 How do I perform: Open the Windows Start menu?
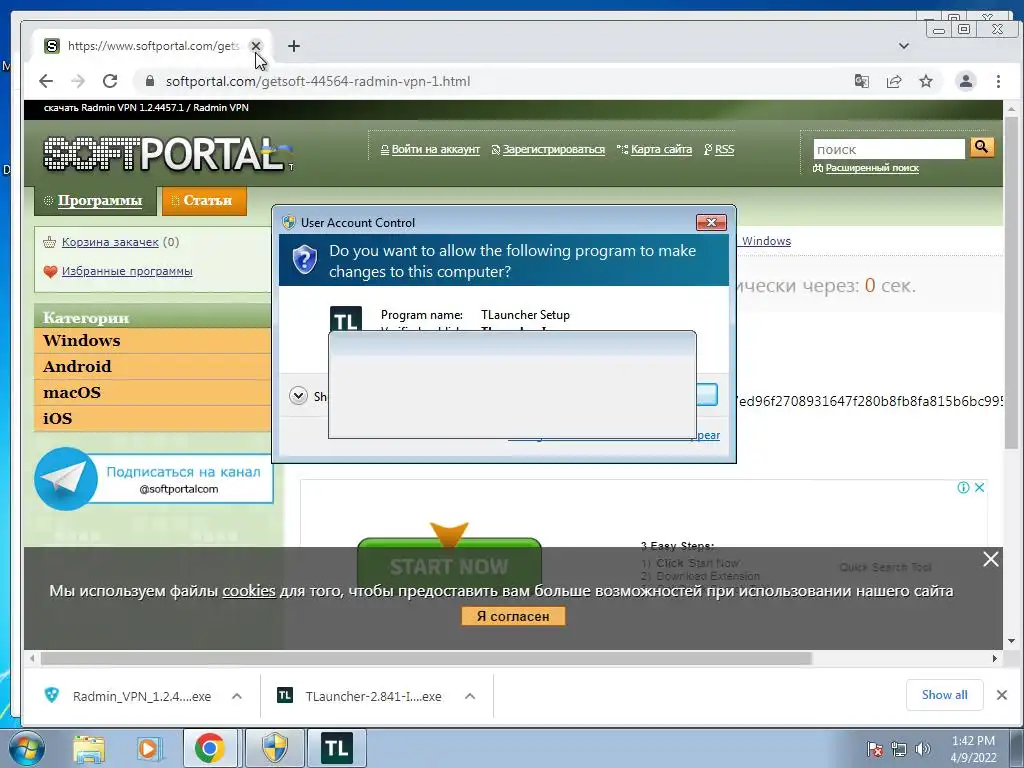(x=26, y=748)
